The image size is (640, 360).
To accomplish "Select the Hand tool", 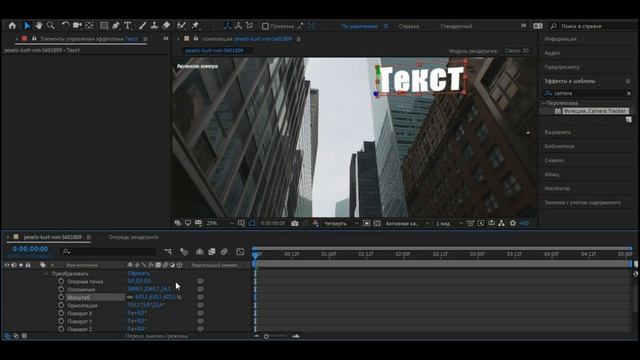I will [x=39, y=26].
